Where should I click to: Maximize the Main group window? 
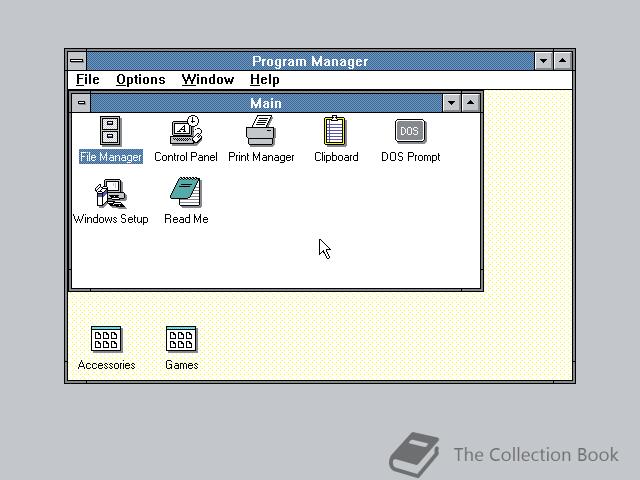[x=470, y=103]
